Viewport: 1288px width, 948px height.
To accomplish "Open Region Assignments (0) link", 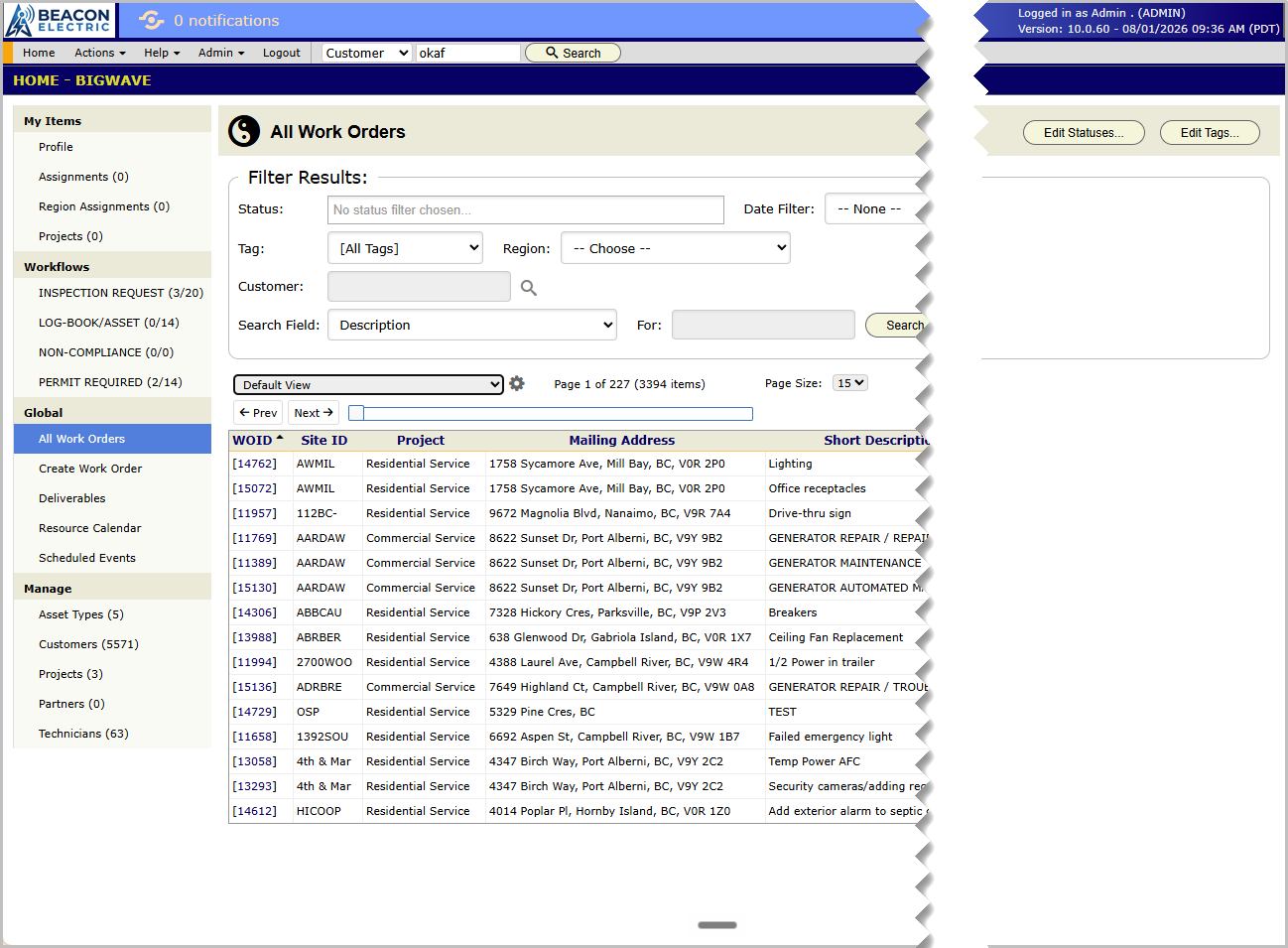I will (x=104, y=206).
